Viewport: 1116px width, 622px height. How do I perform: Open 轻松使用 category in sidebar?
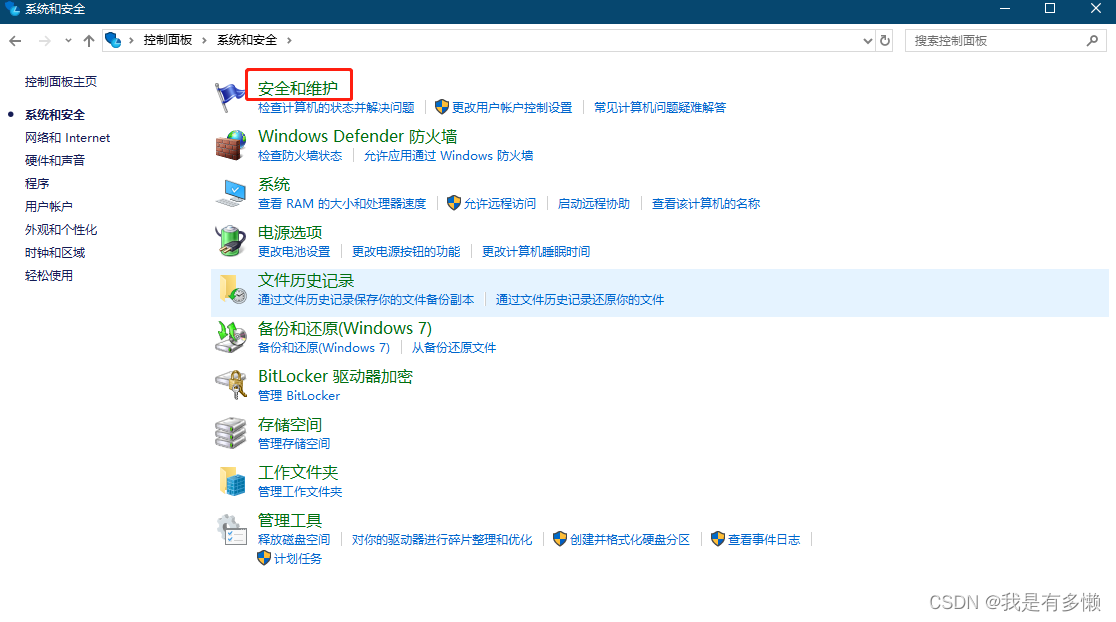coord(48,275)
